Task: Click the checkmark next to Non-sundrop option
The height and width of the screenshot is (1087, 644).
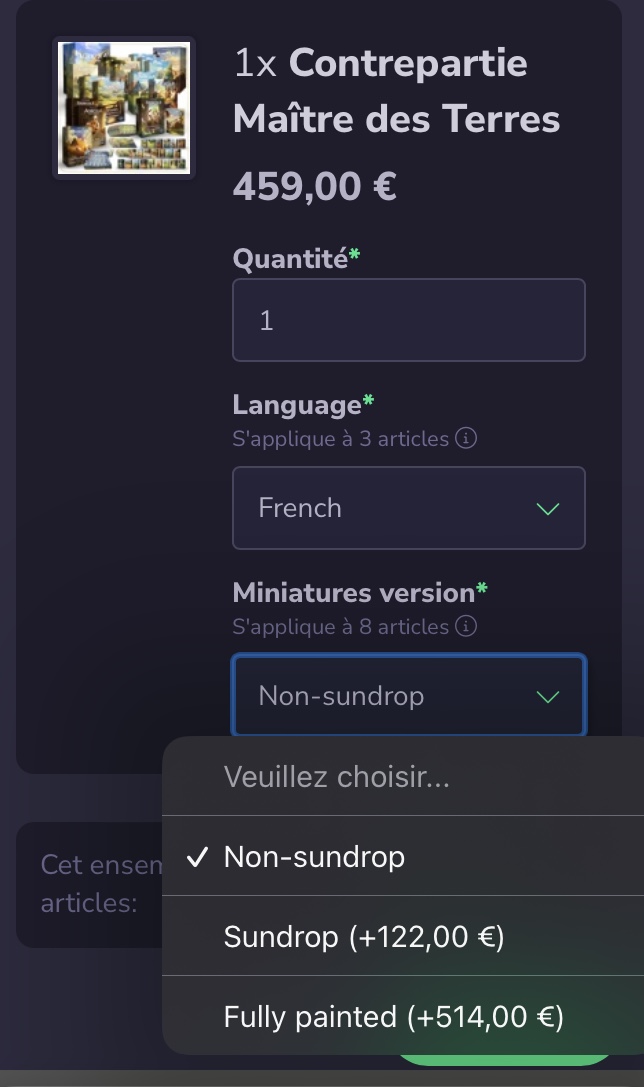Action: [x=198, y=857]
